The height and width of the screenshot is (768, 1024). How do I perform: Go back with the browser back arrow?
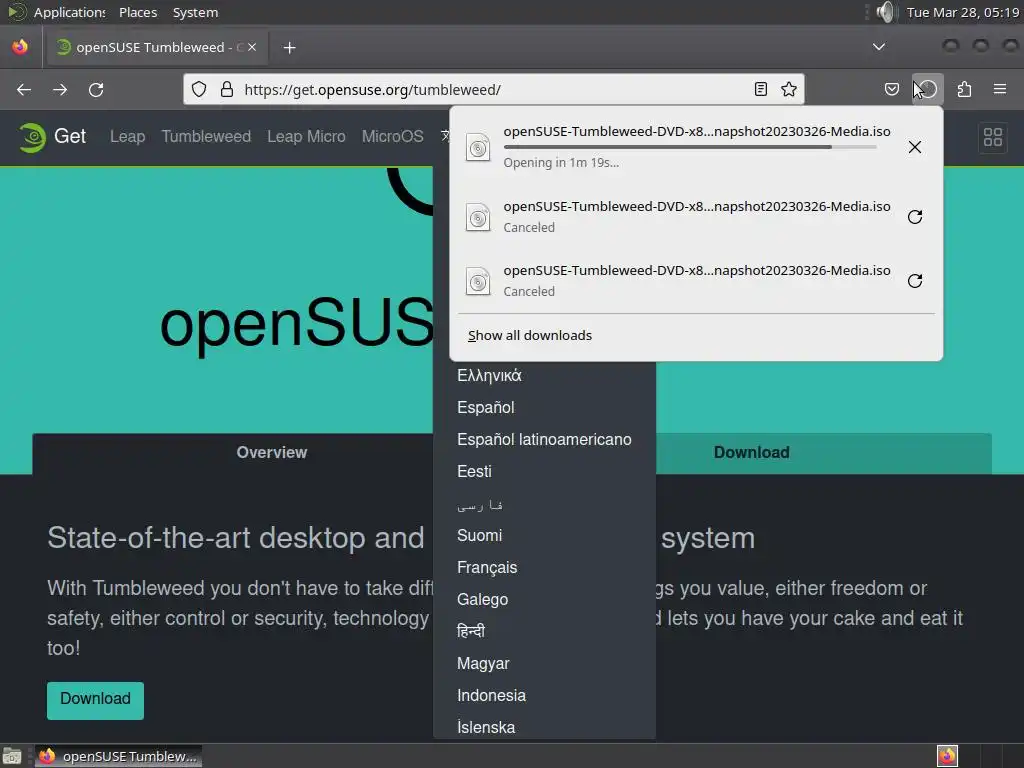(24, 89)
